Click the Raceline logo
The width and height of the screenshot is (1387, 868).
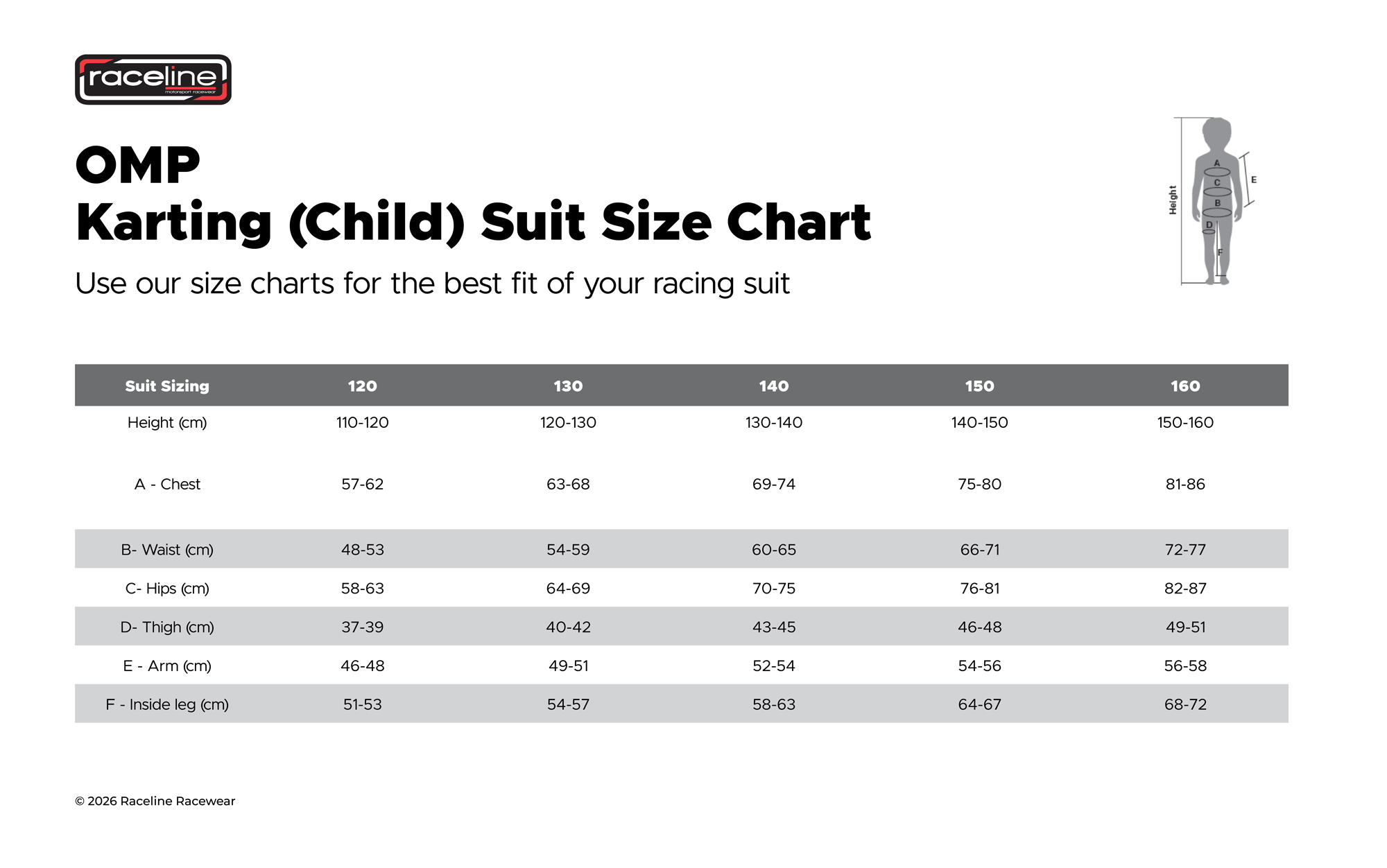click(153, 80)
